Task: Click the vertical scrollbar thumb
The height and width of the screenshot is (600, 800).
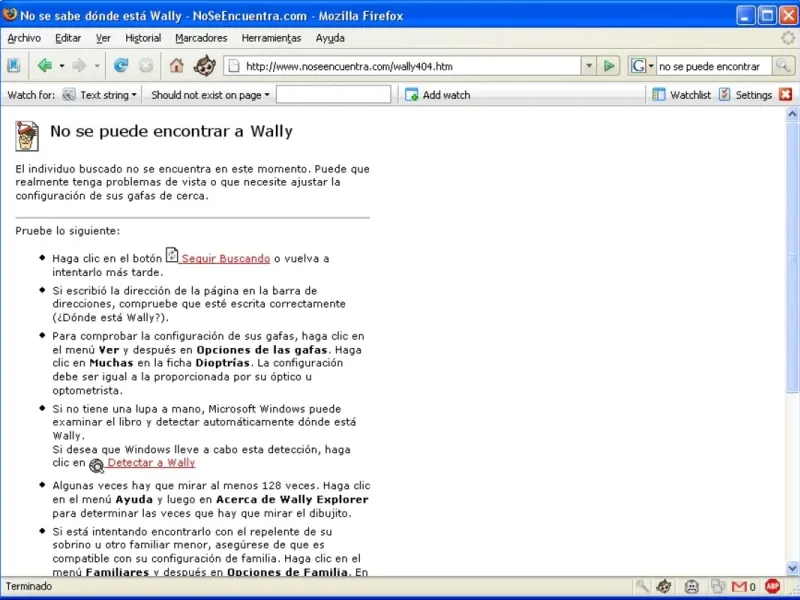Action: tap(792, 257)
